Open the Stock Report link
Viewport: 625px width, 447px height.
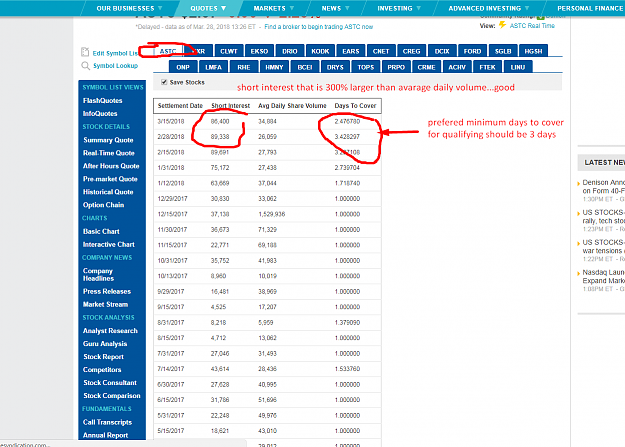pyautogui.click(x=104, y=357)
